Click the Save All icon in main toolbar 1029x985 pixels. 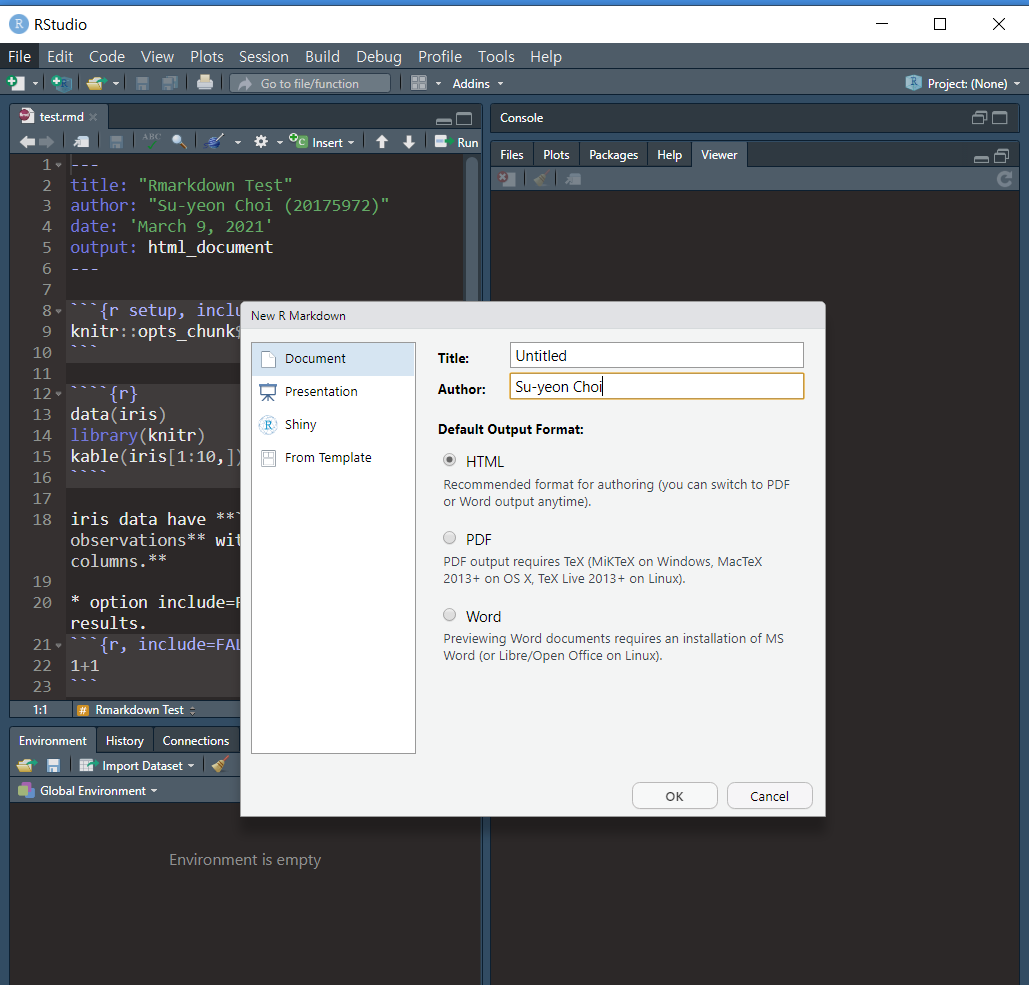click(170, 83)
